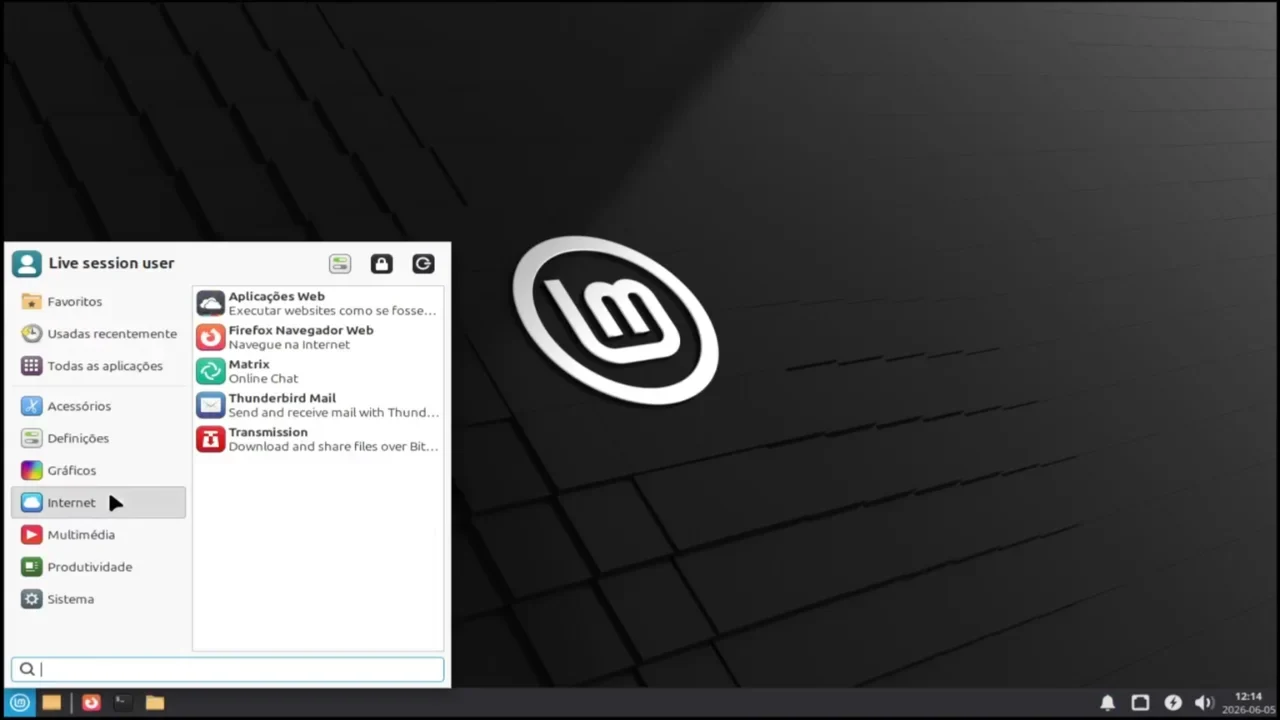Click the menu search field

pyautogui.click(x=227, y=669)
